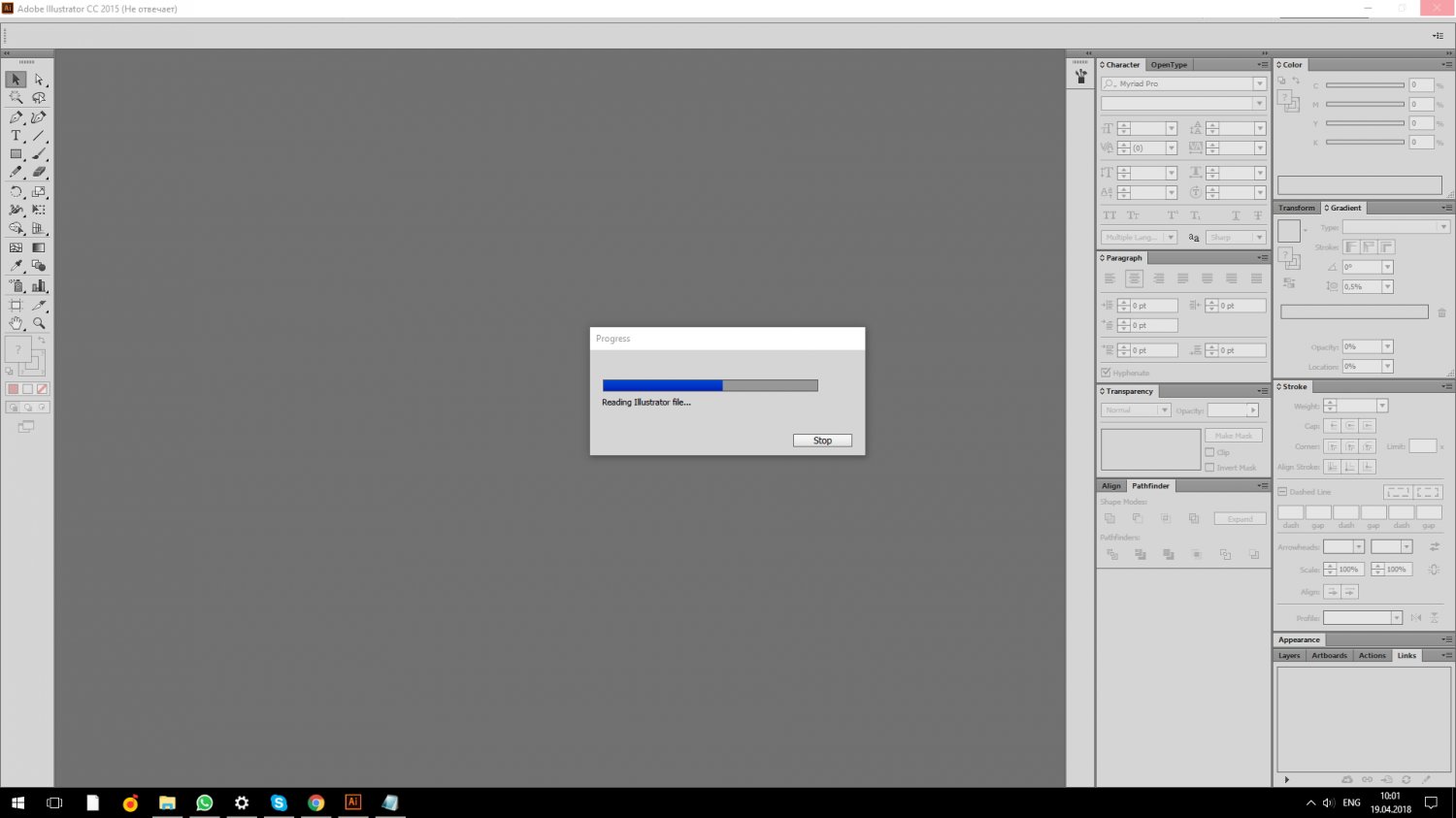Viewport: 1456px width, 818px height.
Task: Choose the Lasso tool
Action: [39, 98]
